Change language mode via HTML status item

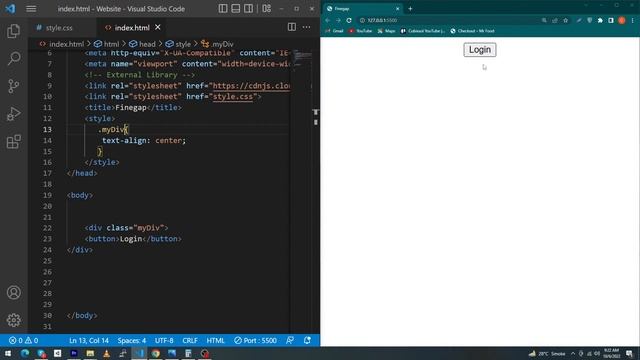coord(216,340)
